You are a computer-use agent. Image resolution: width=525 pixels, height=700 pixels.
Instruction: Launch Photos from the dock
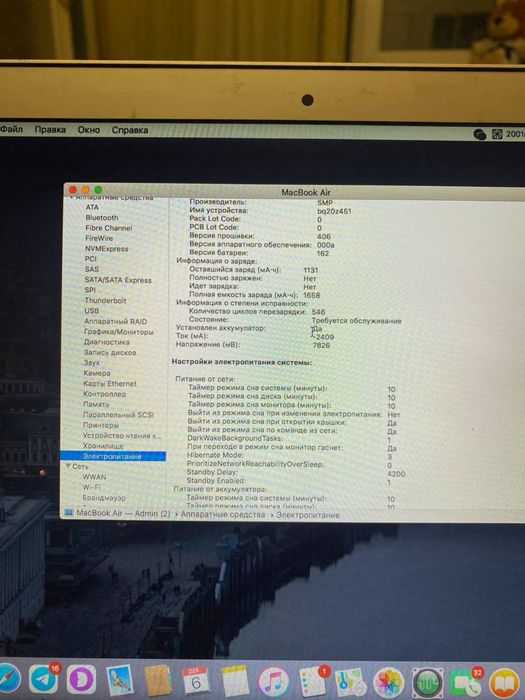coord(389,683)
